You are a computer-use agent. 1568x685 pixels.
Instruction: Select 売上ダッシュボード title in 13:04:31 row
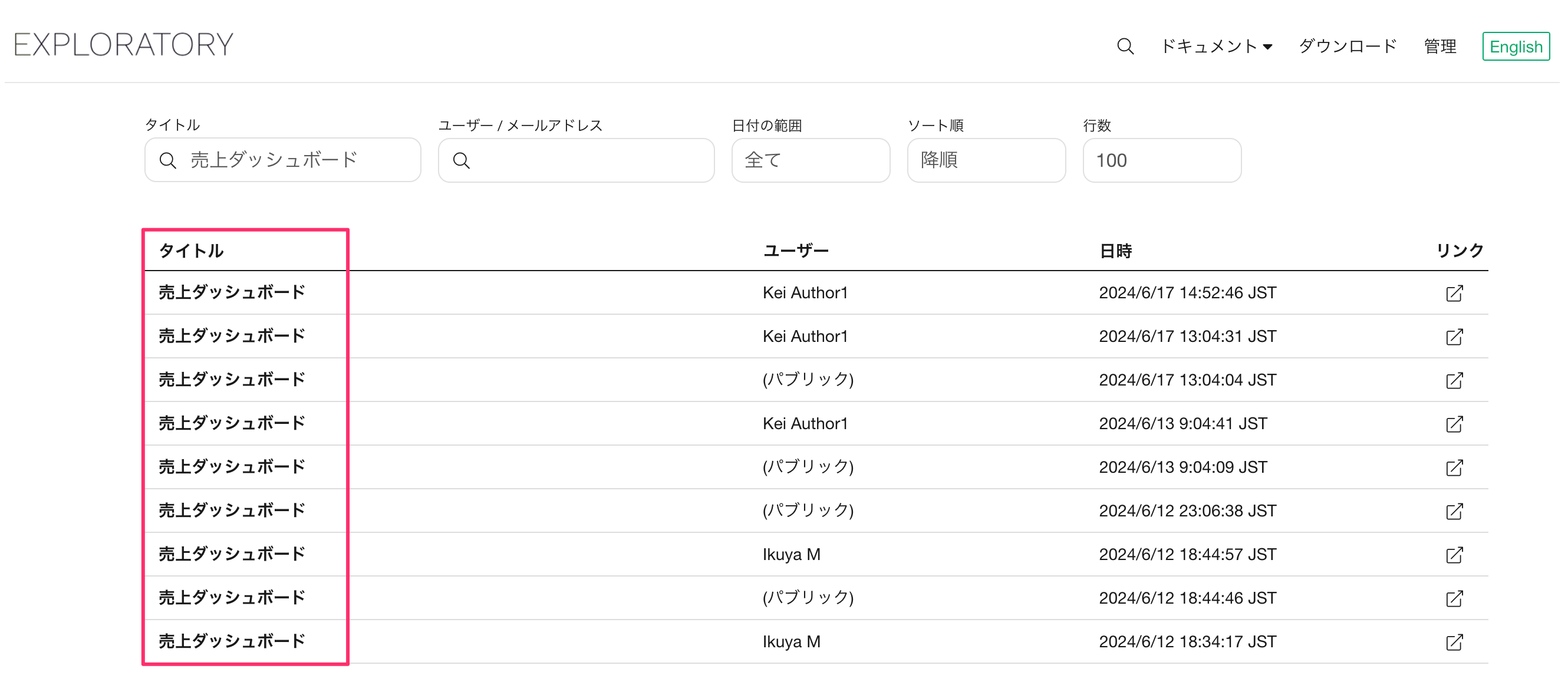(232, 336)
